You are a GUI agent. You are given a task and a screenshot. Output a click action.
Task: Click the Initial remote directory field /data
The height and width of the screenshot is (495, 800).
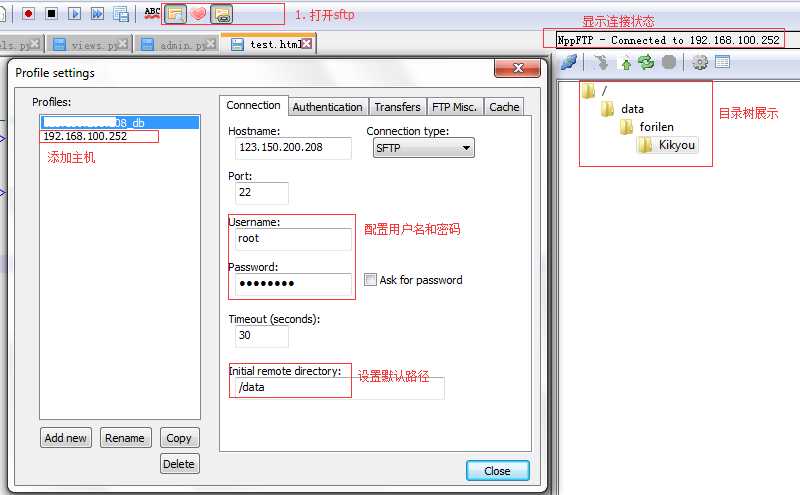(339, 387)
